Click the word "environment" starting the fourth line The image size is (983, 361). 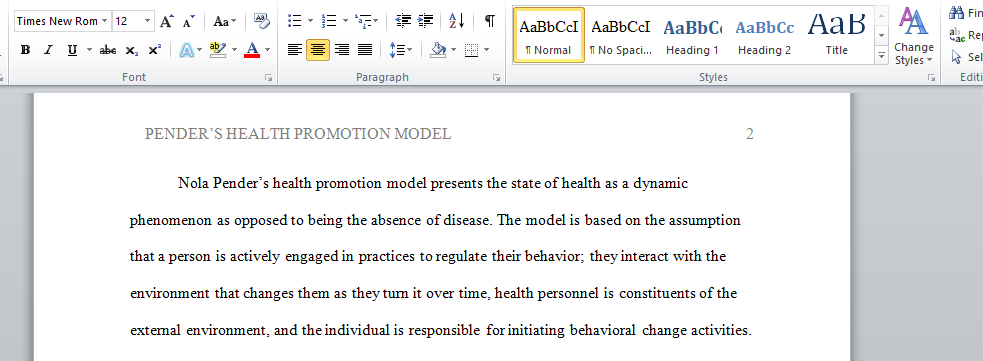(170, 293)
